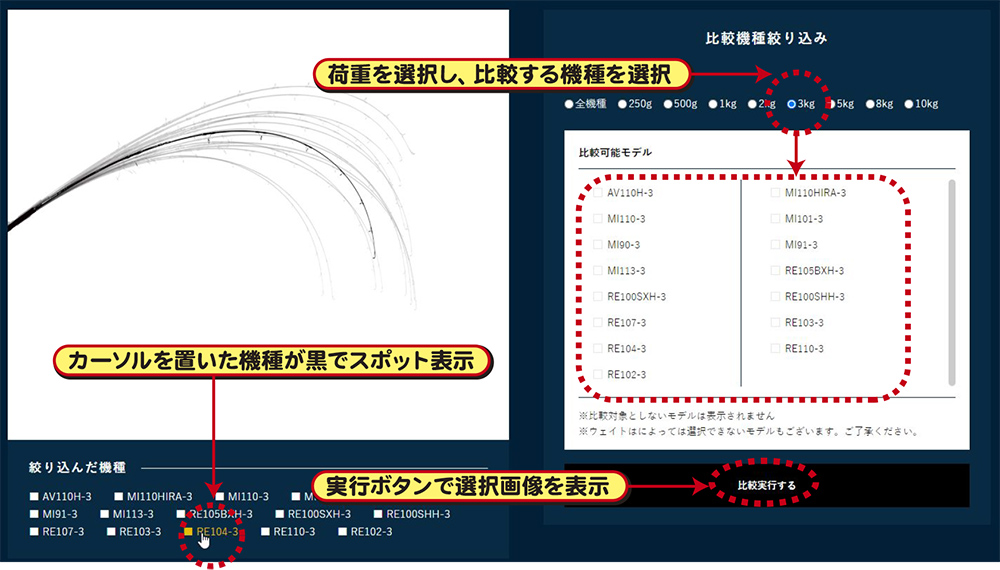Toggle MI91-3 under 絞り込んだ機種

coord(34,514)
